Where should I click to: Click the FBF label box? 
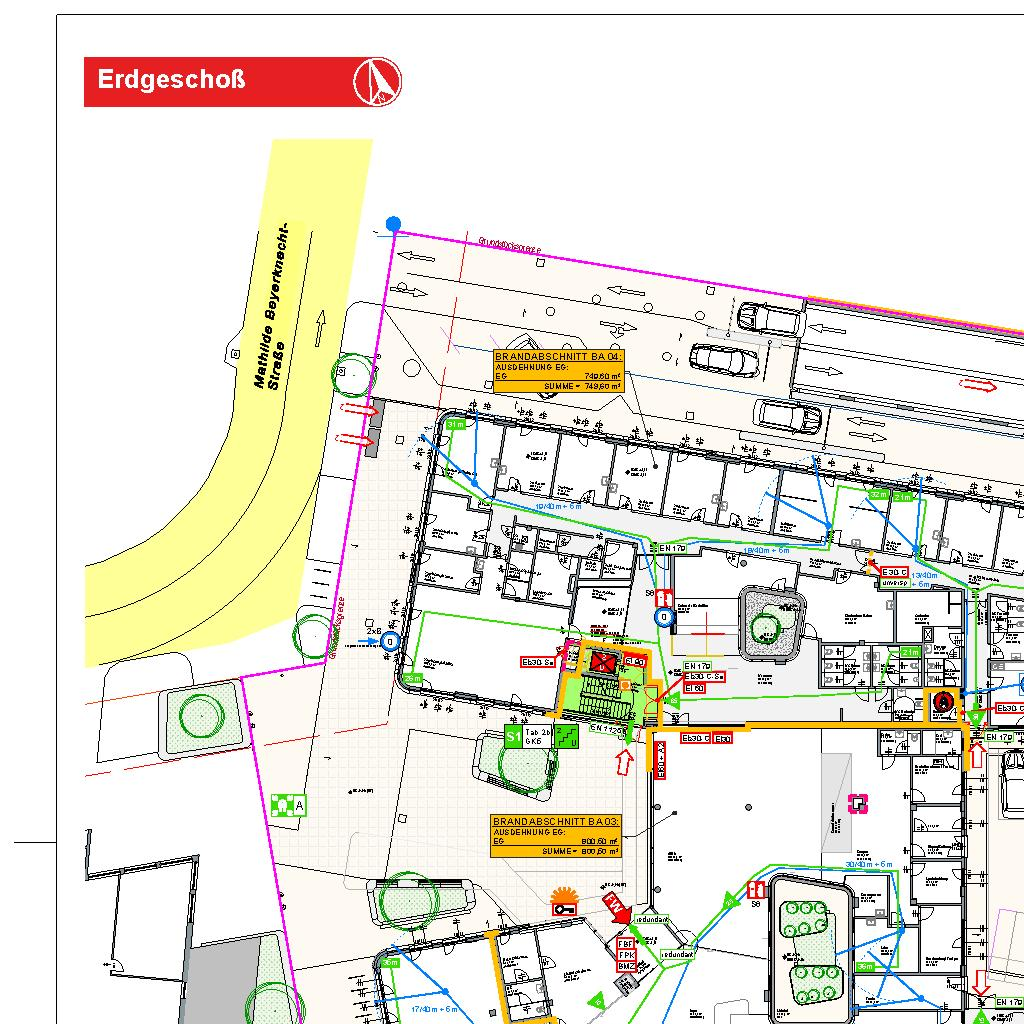coord(626,943)
